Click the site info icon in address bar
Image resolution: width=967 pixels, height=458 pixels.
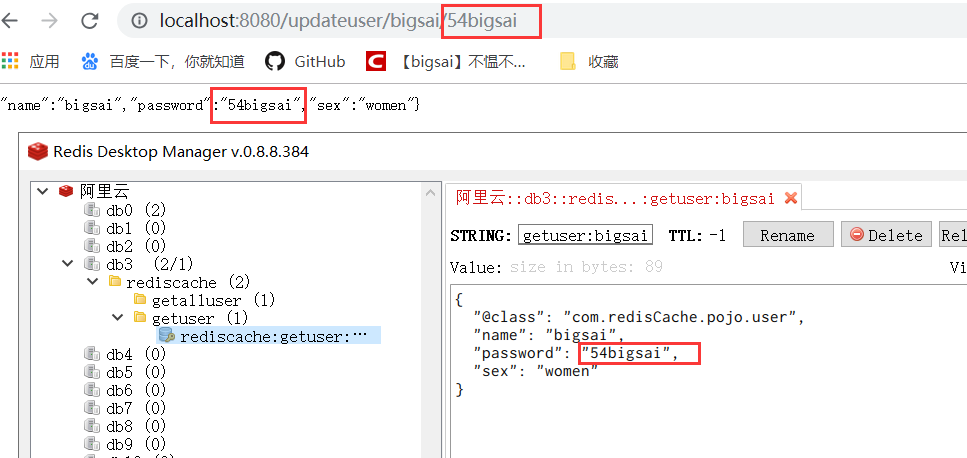140,21
